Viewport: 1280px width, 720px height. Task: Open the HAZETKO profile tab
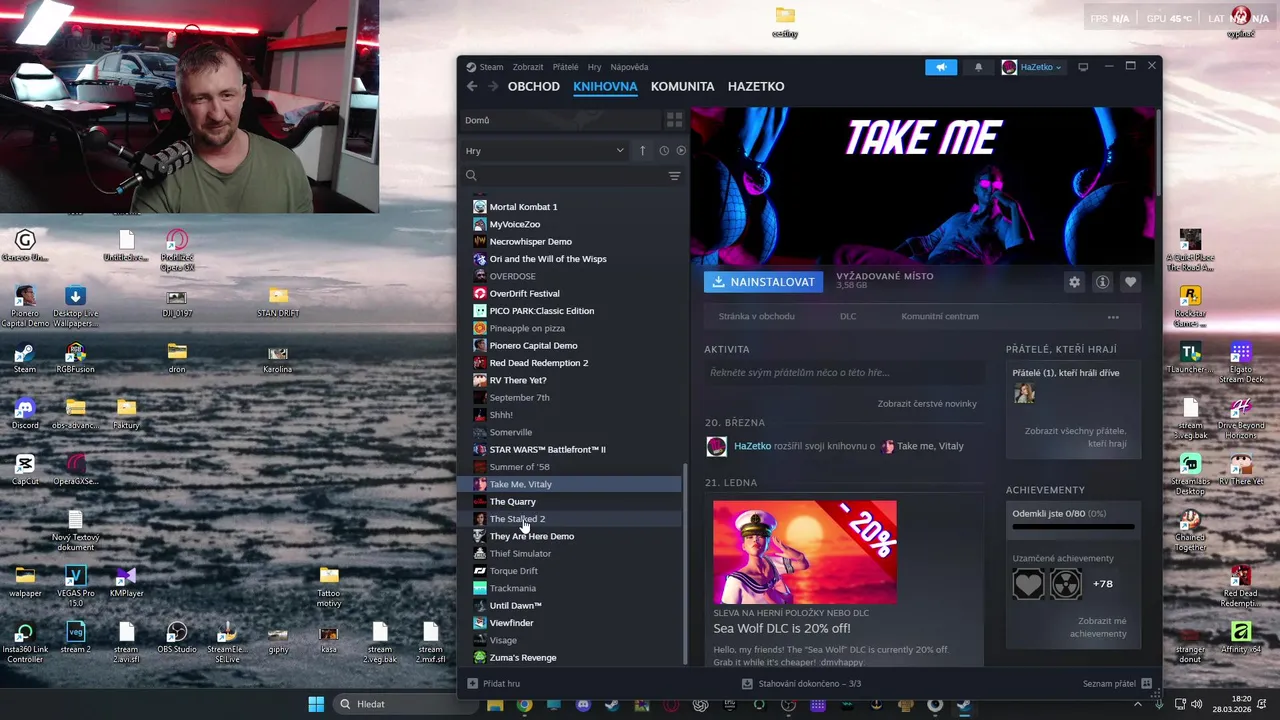click(x=755, y=86)
